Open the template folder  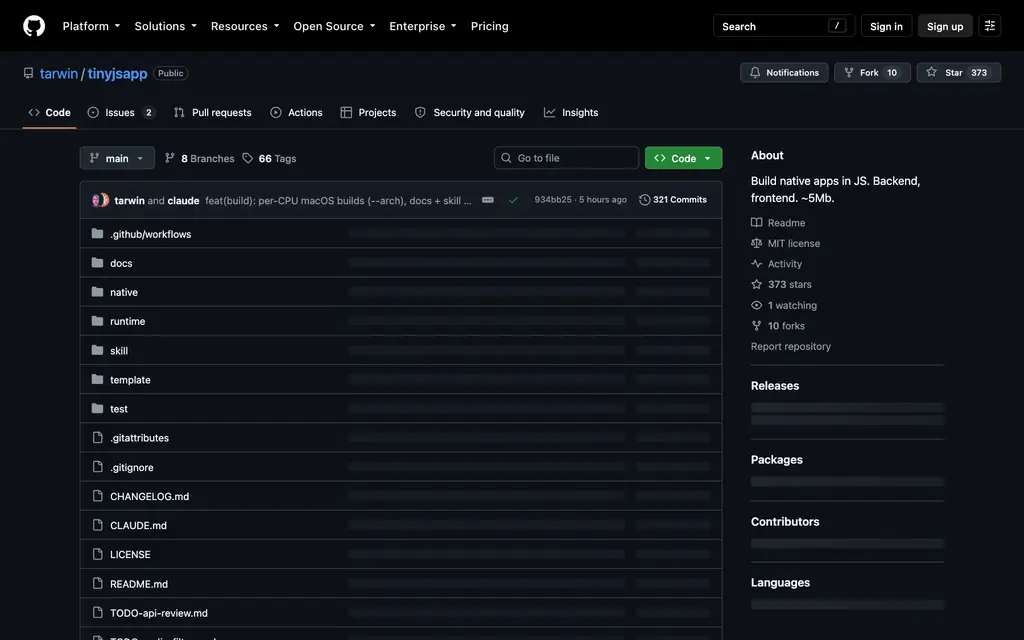click(x=130, y=379)
